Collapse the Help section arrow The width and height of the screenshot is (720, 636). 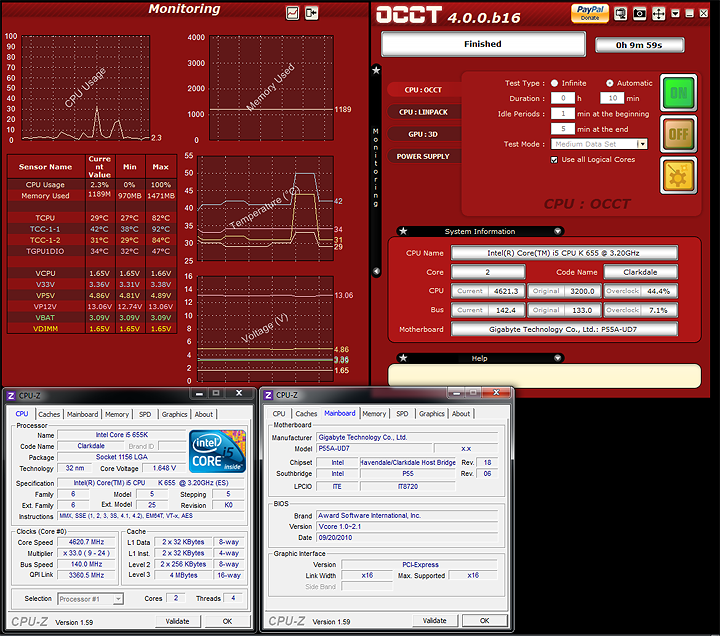pos(557,358)
